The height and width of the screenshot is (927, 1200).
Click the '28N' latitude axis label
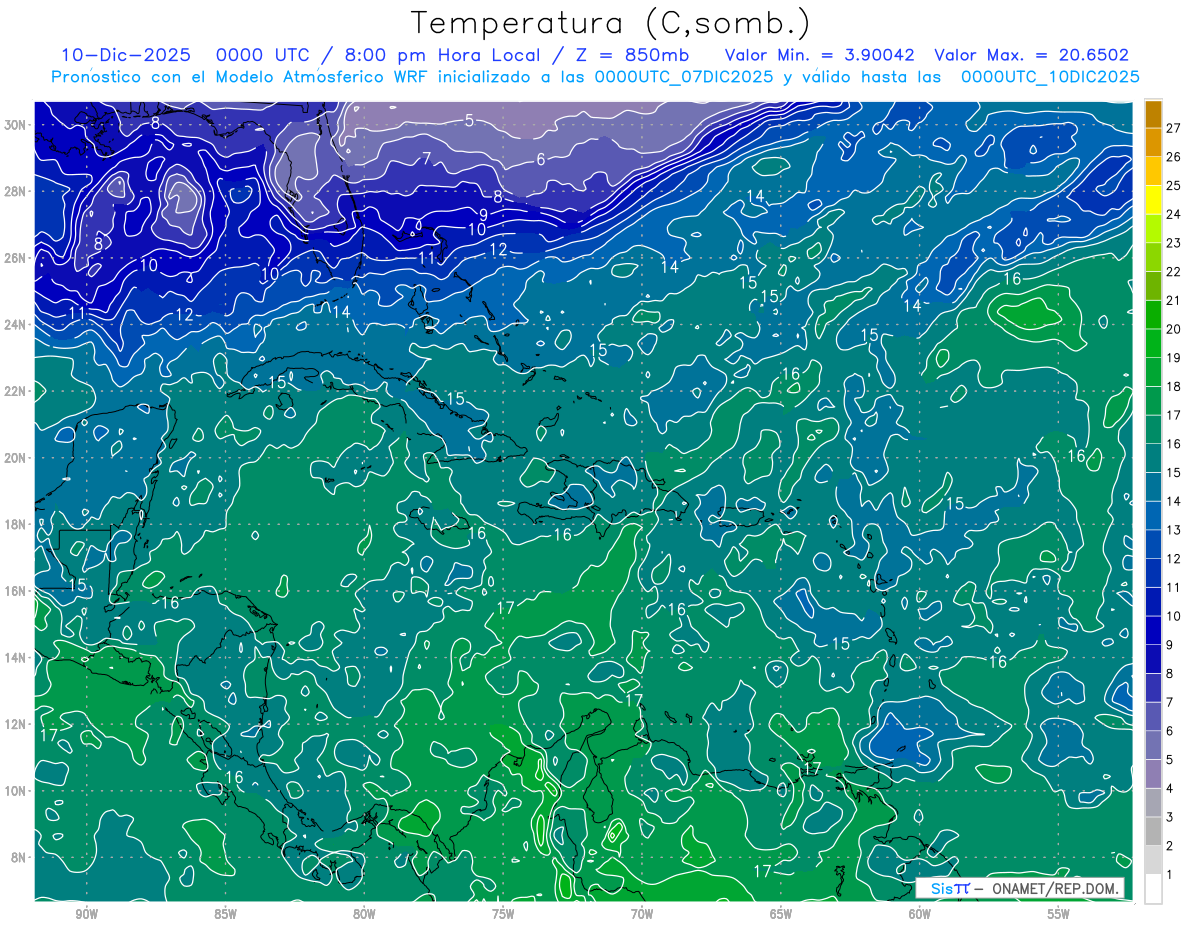tap(17, 191)
